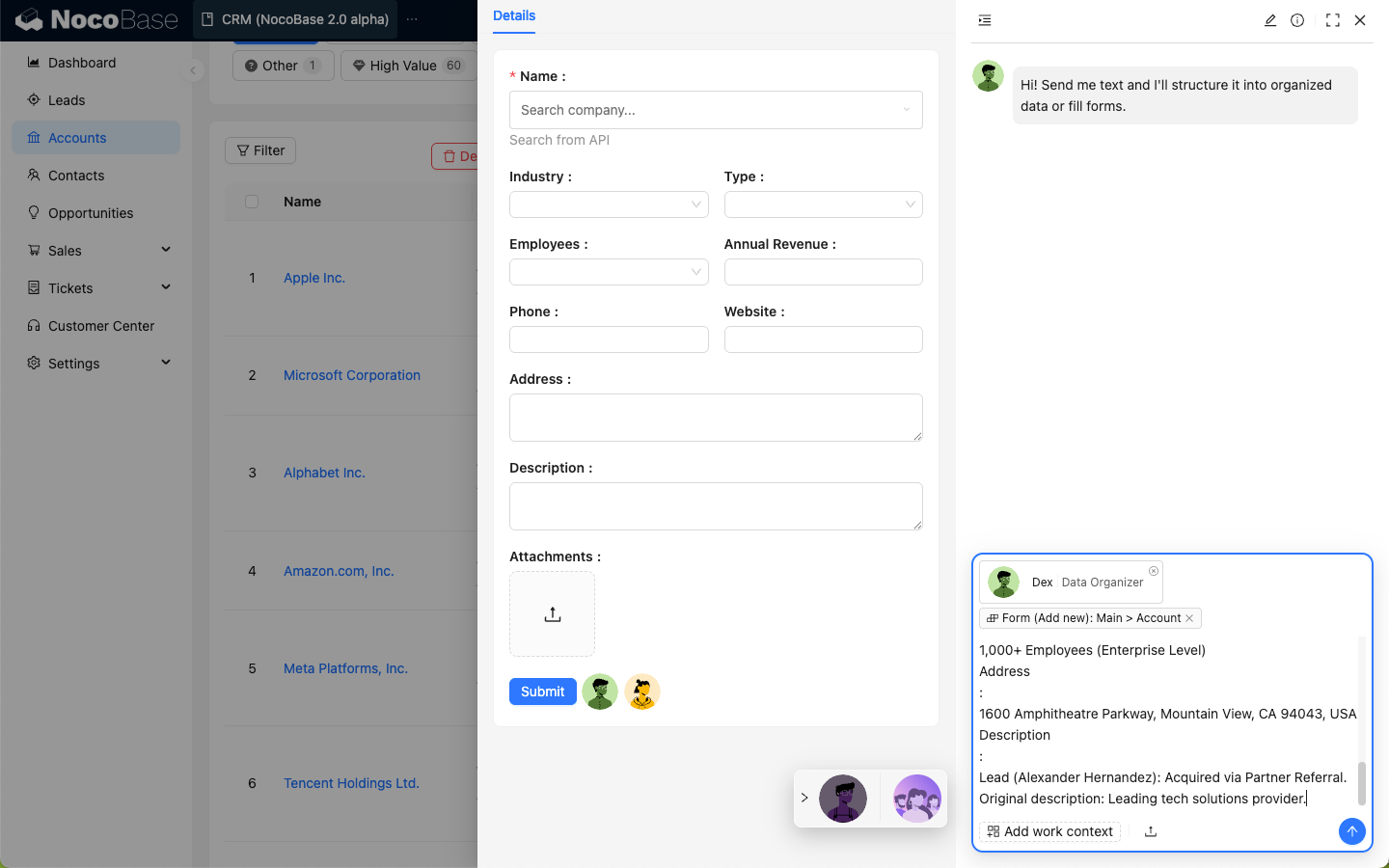Remove Dex Data Organizer from chat input
1389x868 pixels.
click(x=1154, y=571)
